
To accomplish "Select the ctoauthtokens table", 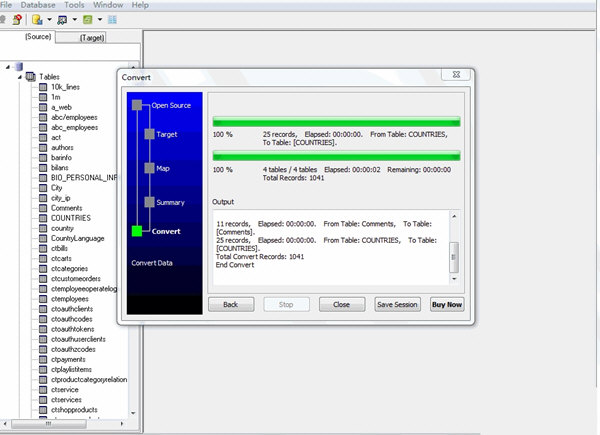I will (72, 329).
